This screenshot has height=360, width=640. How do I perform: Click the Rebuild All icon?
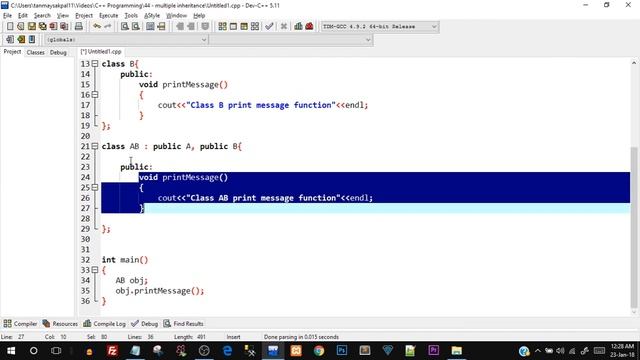255,27
